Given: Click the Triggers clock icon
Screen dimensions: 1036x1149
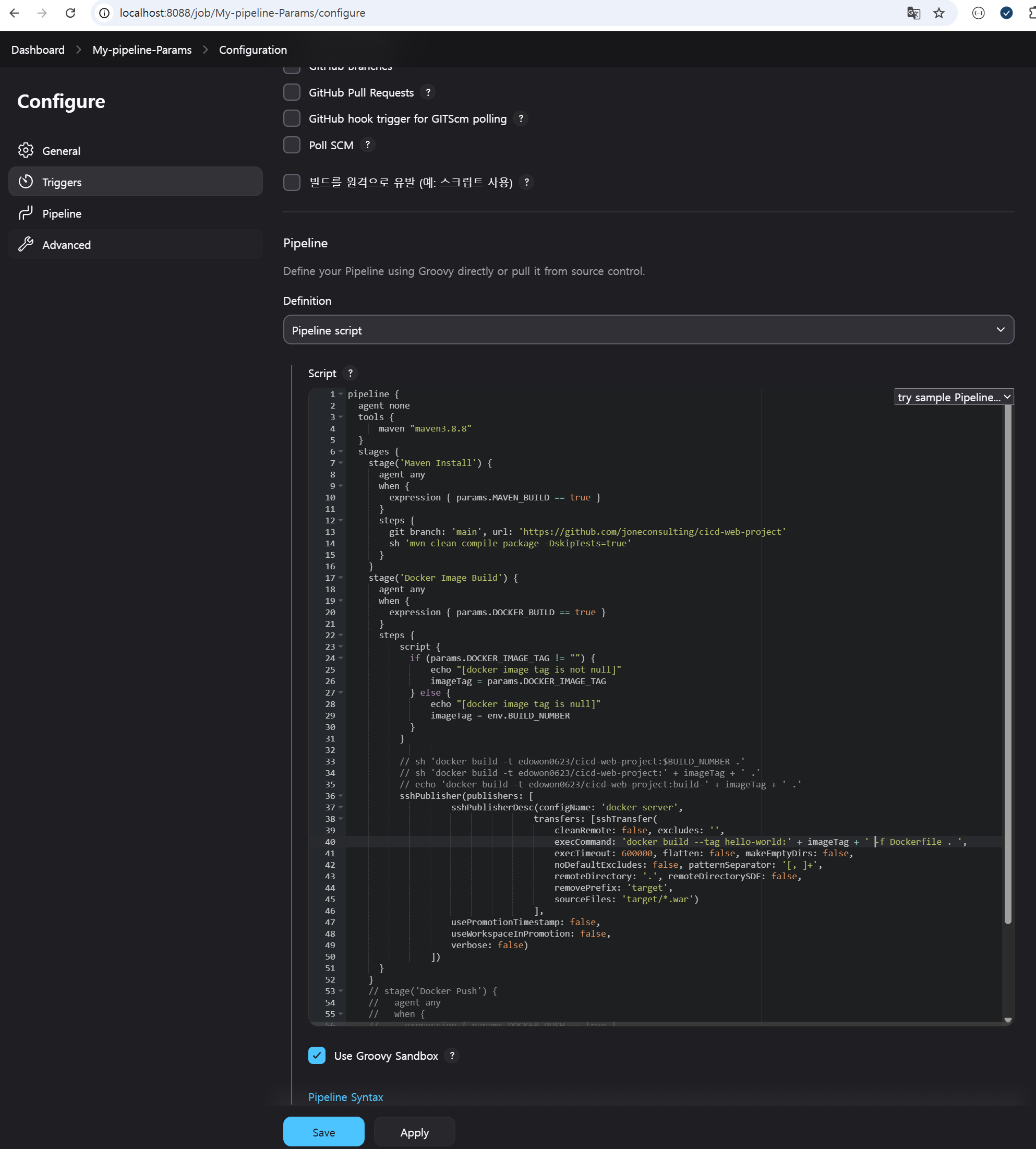Looking at the screenshot, I should (x=26, y=182).
